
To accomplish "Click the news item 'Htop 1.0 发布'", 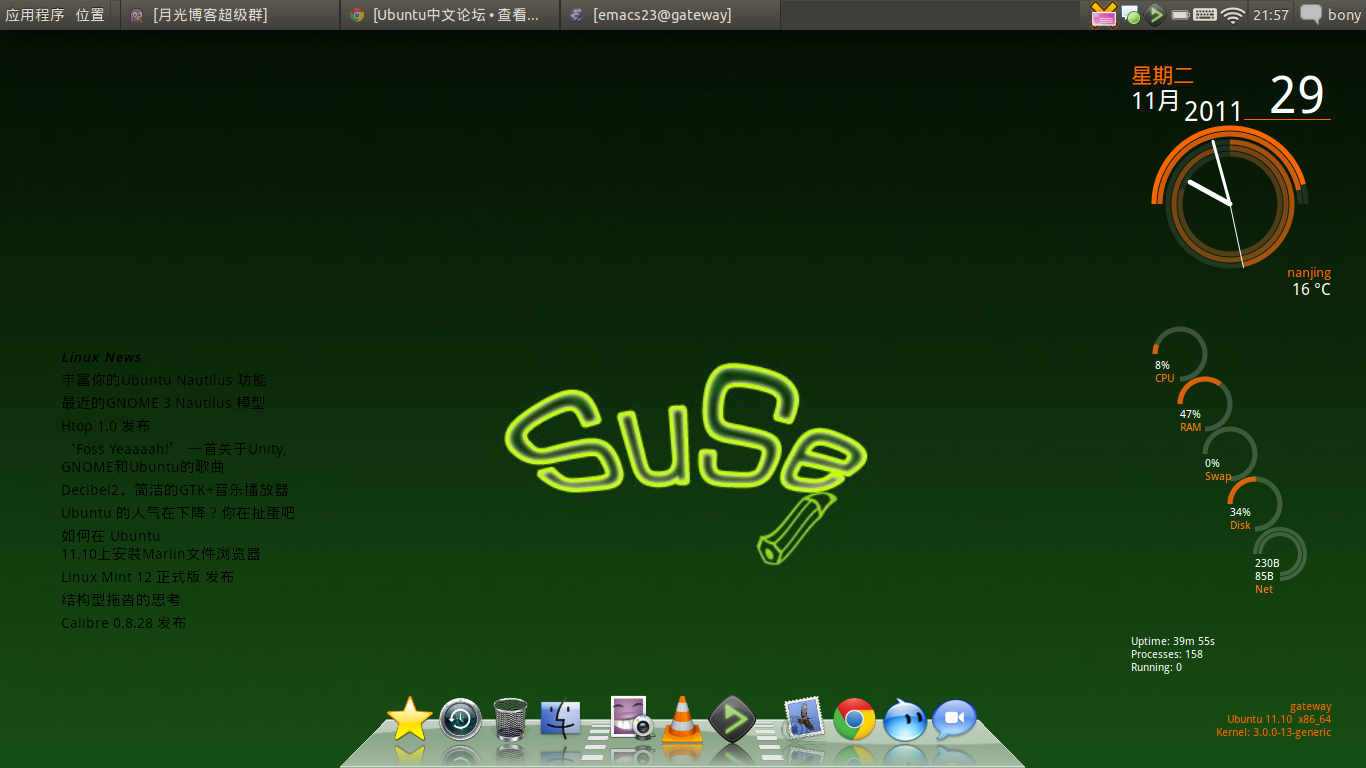I will click(x=105, y=426).
